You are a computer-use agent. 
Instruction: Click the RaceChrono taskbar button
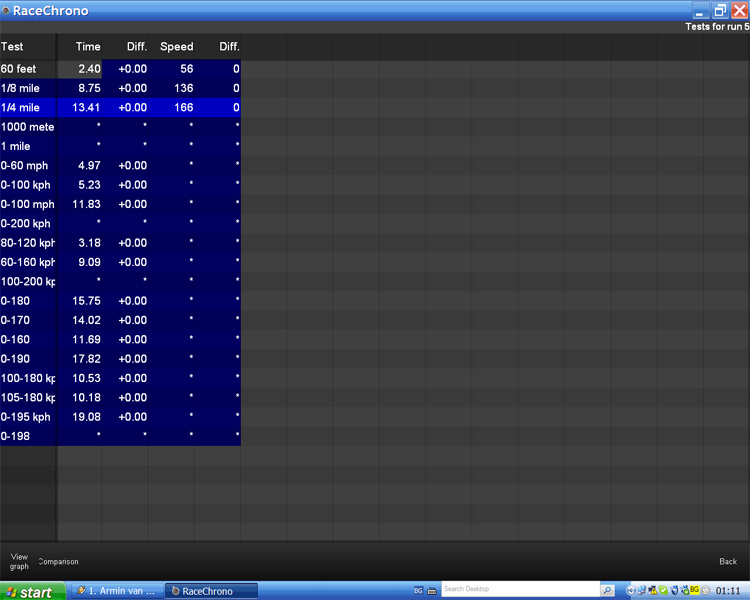point(209,591)
